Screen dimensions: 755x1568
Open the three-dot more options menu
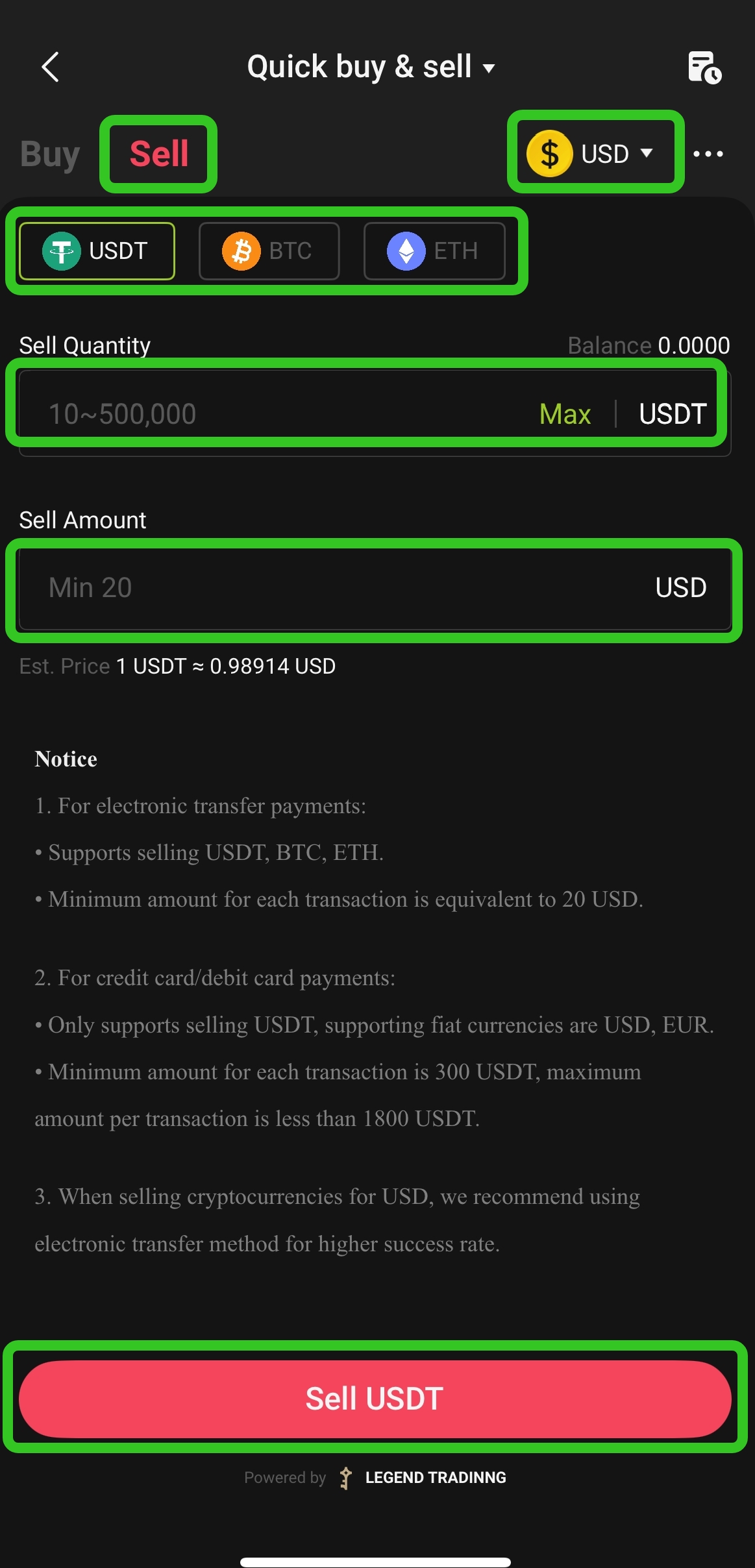click(708, 154)
